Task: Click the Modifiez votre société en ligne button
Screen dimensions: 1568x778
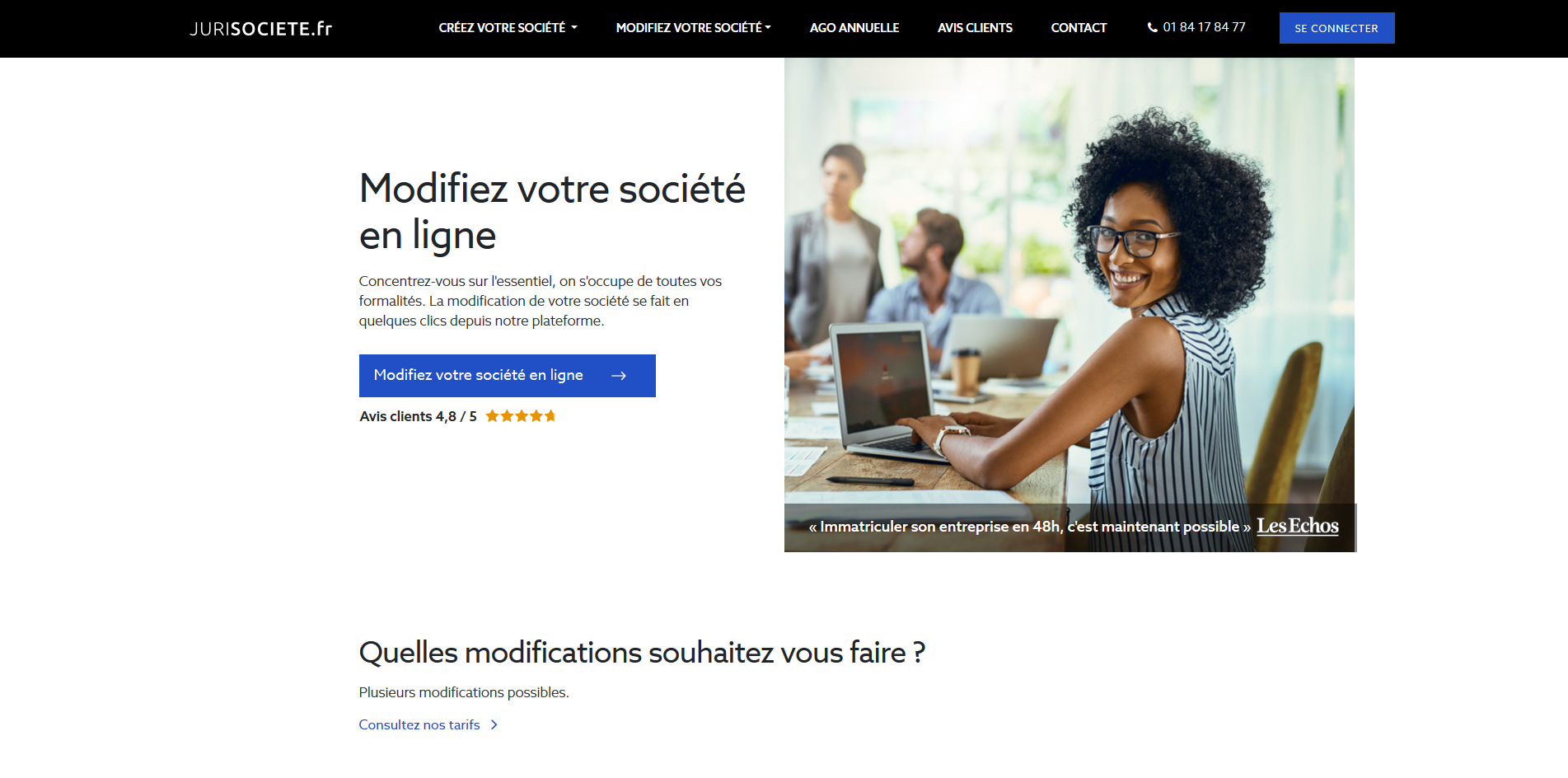Action: 508,376
